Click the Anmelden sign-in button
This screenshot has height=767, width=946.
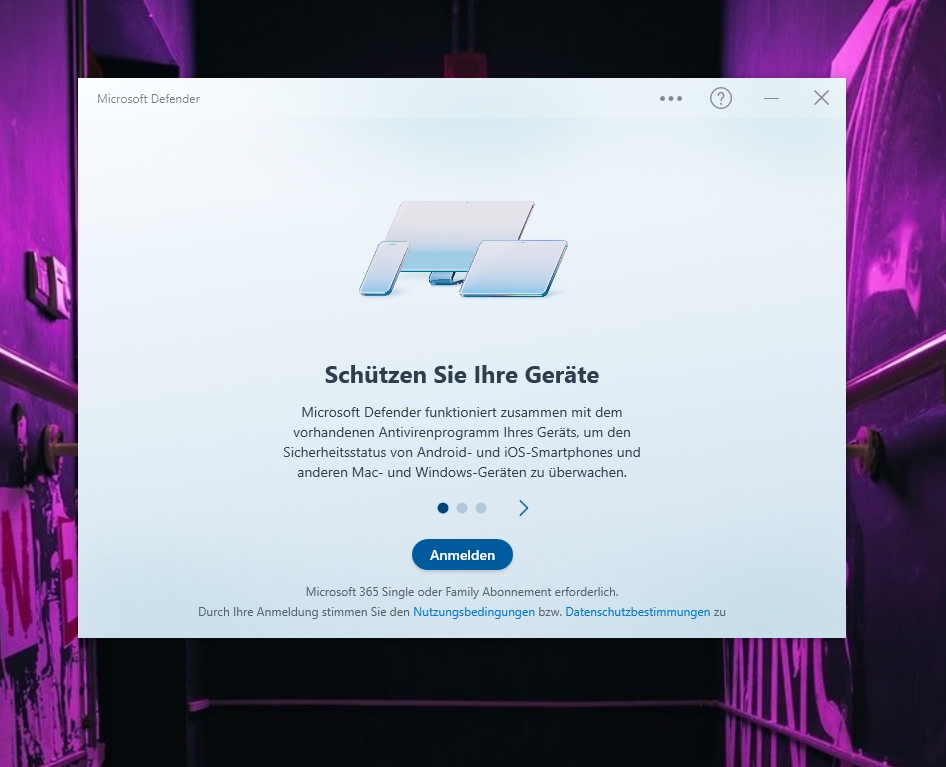[x=462, y=555]
